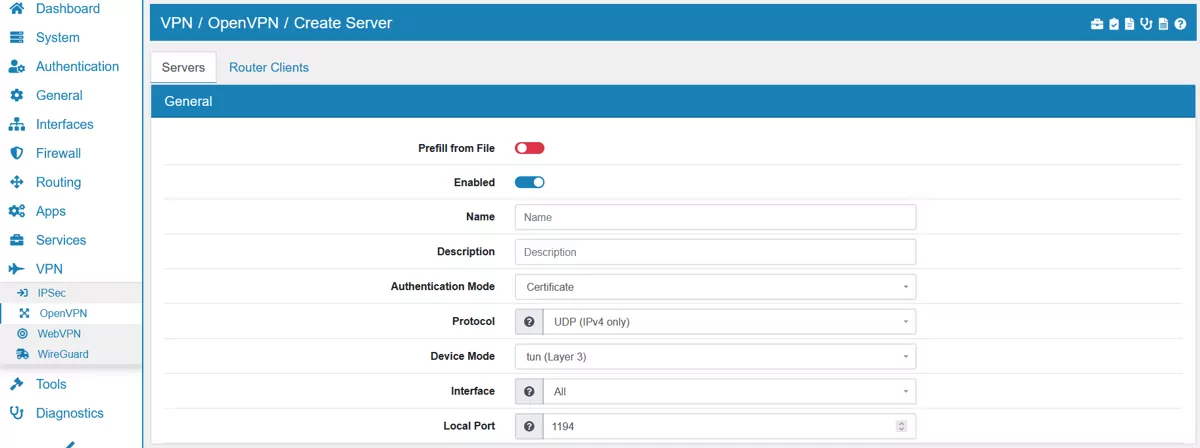Switch to the Servers tab
The height and width of the screenshot is (448, 1200).
click(x=183, y=67)
